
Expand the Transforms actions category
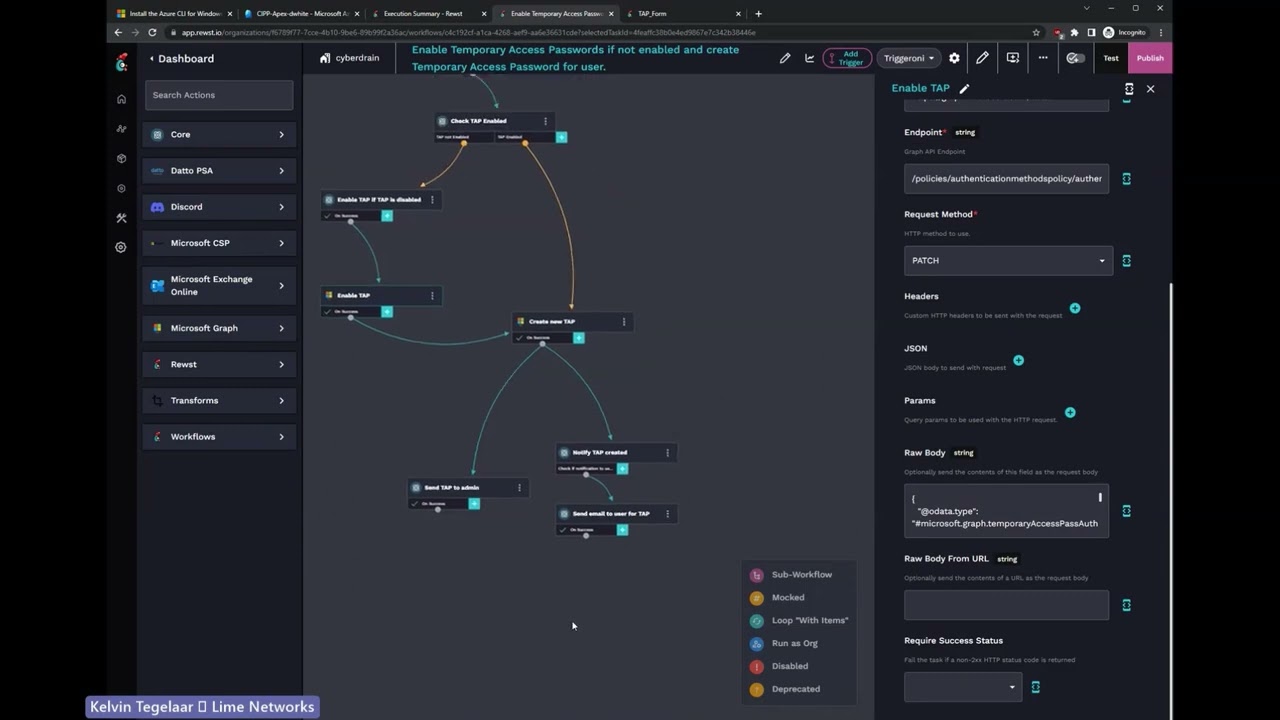219,400
